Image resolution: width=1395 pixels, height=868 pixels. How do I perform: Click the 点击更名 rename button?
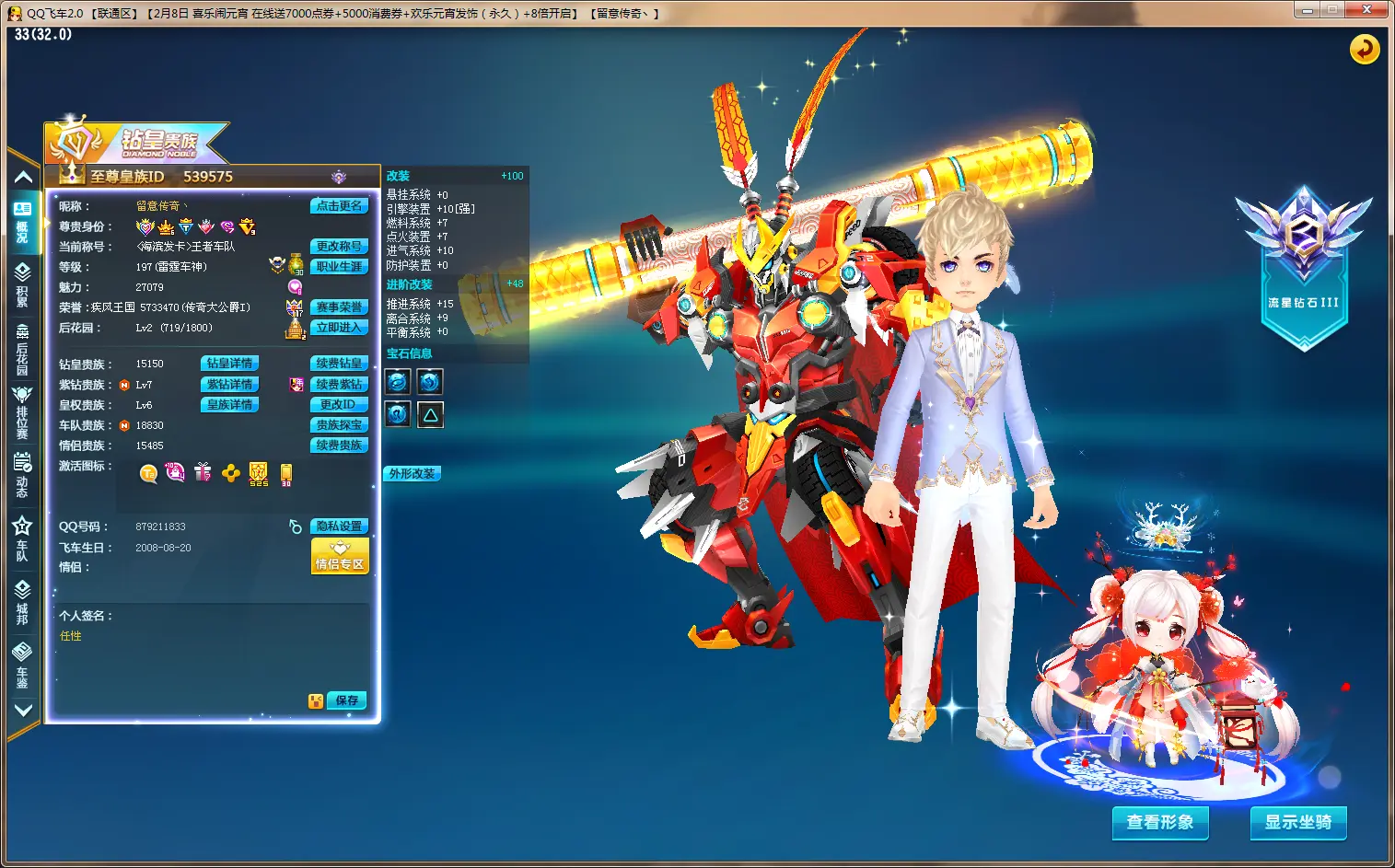point(339,206)
